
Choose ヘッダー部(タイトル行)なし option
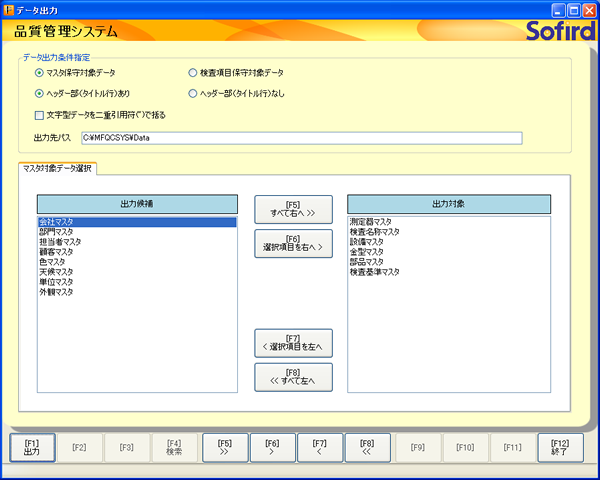pyautogui.click(x=193, y=93)
